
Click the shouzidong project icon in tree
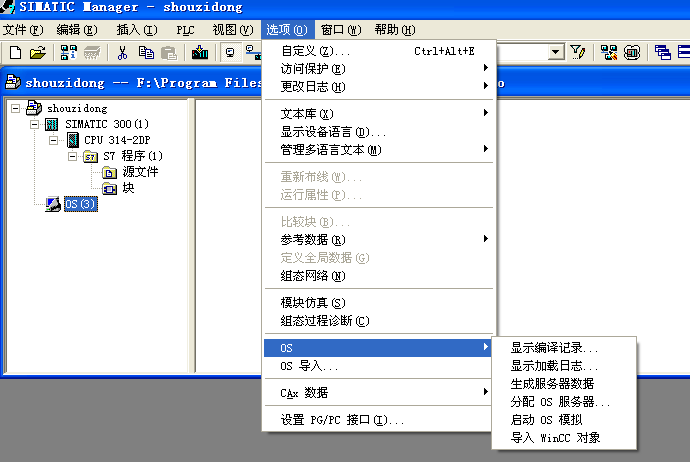pos(34,108)
